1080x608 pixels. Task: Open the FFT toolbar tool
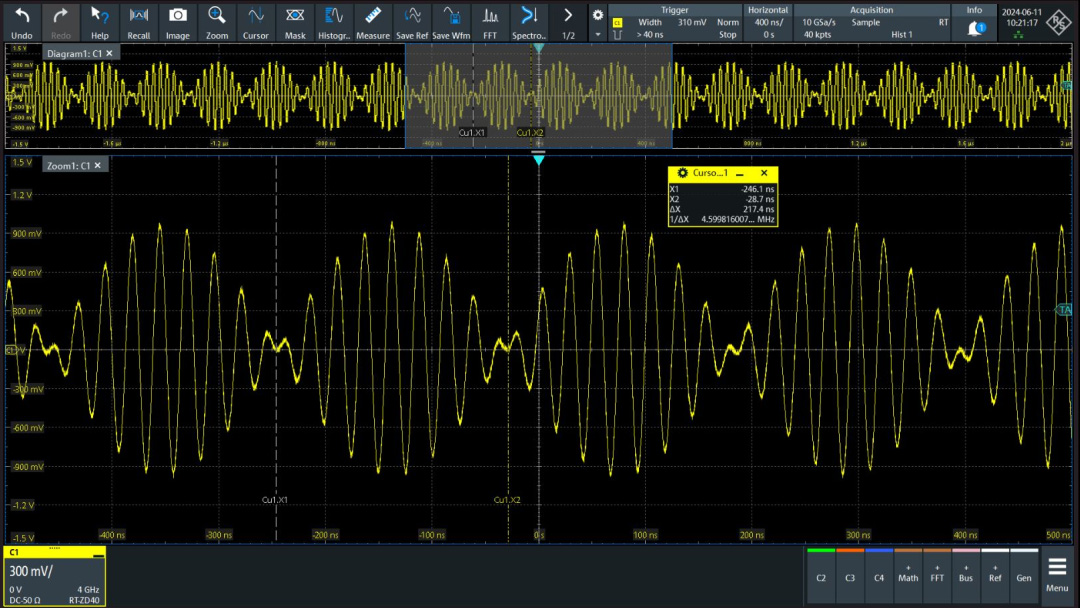click(x=490, y=22)
